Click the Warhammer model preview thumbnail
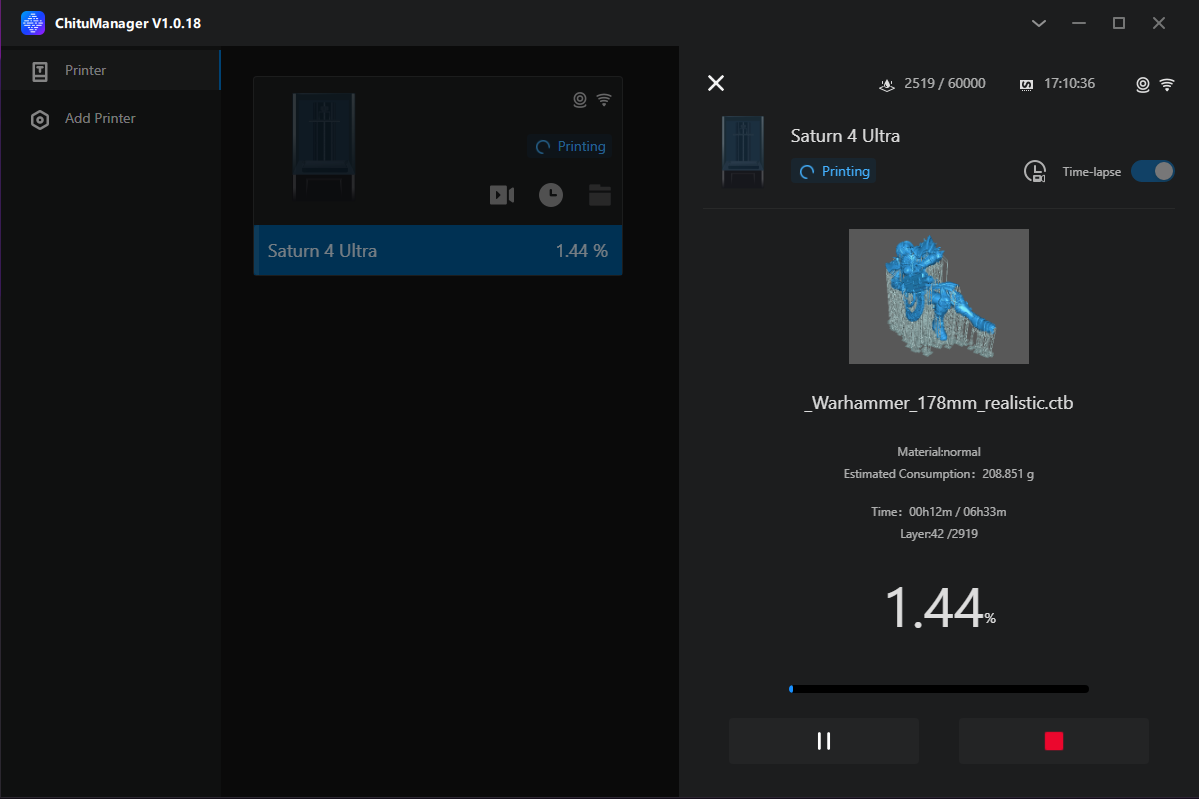 [938, 296]
